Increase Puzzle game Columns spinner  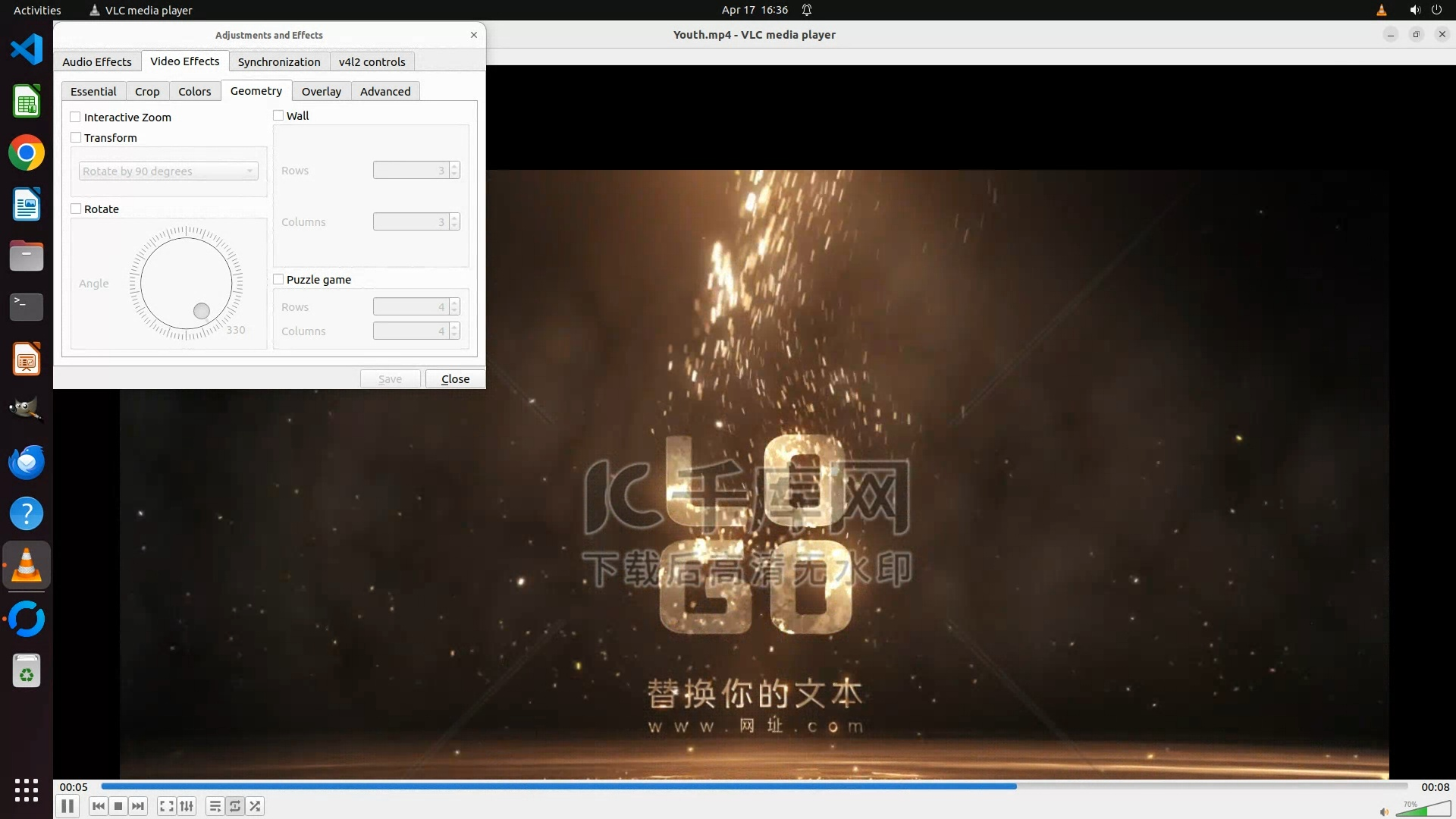tap(454, 327)
